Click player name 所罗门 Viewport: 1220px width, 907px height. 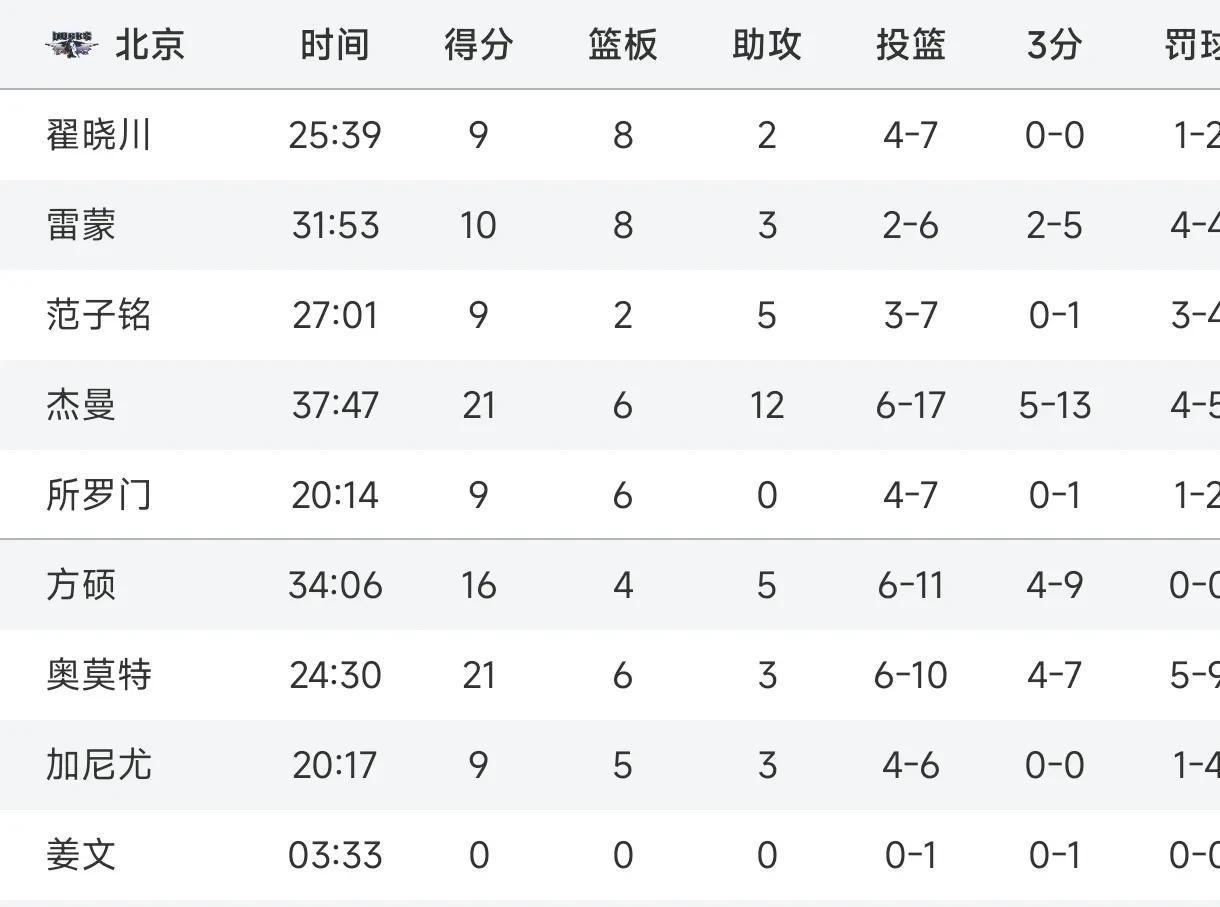pos(98,495)
